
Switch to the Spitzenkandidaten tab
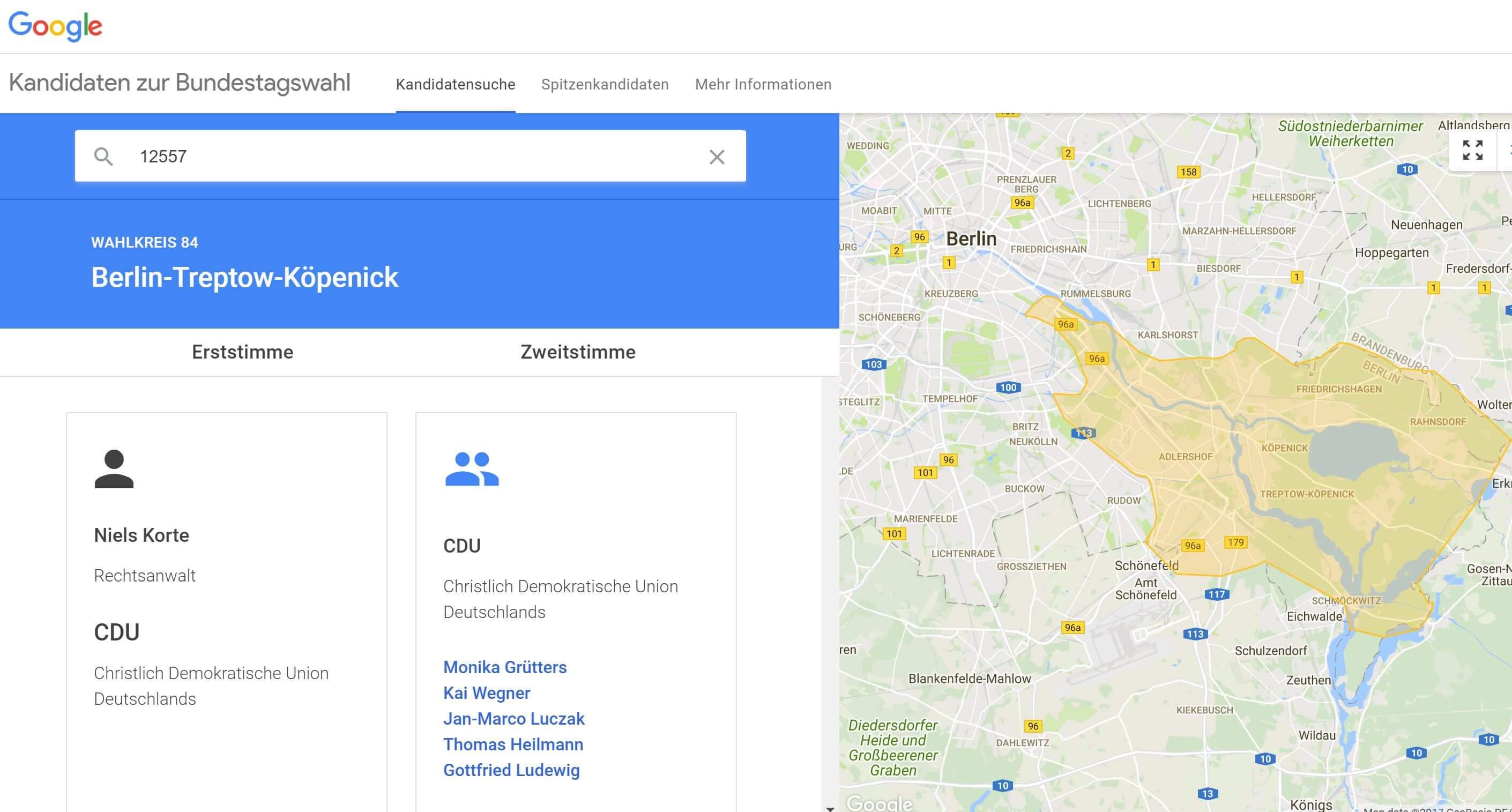click(605, 85)
